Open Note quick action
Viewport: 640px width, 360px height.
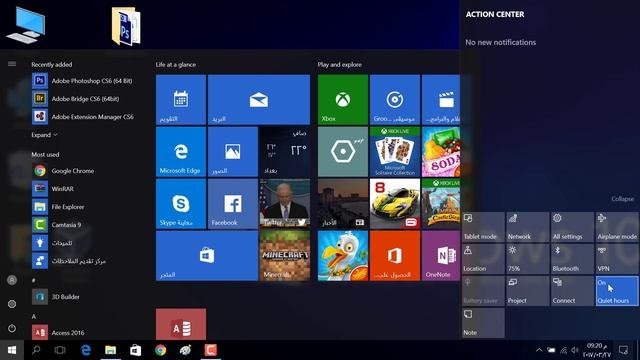483,323
